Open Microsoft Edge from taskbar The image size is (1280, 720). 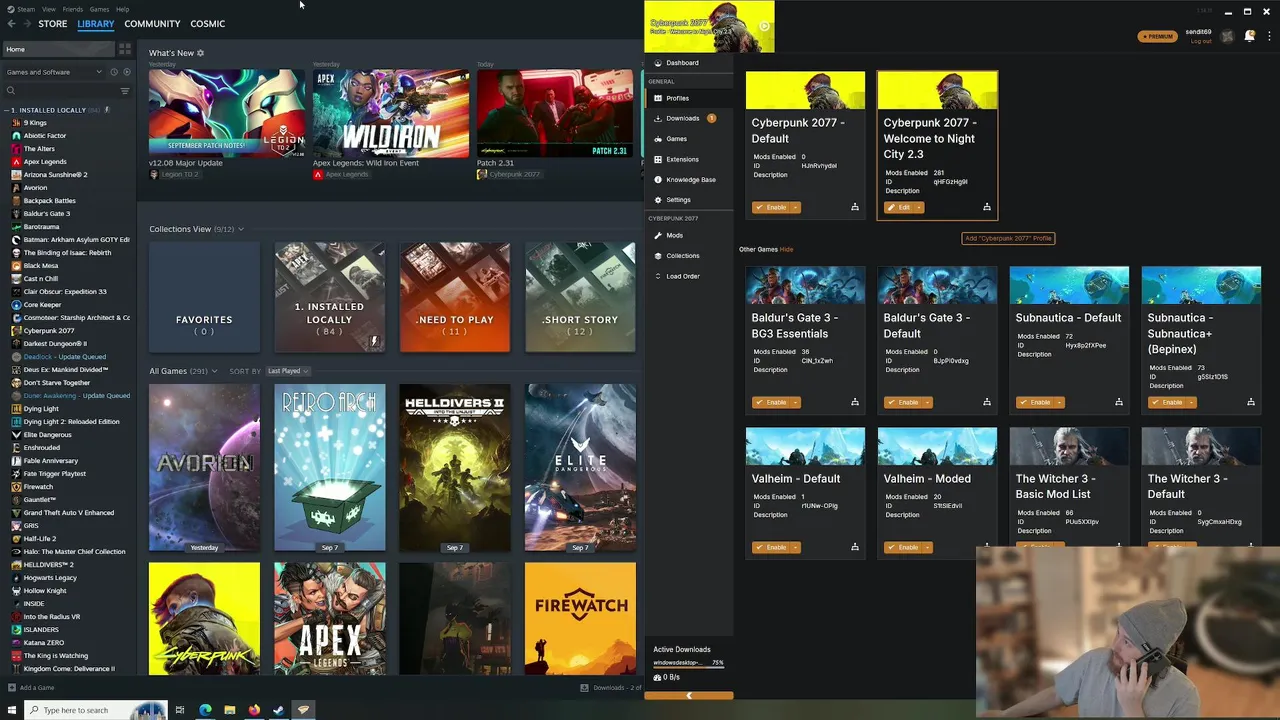[x=205, y=710]
